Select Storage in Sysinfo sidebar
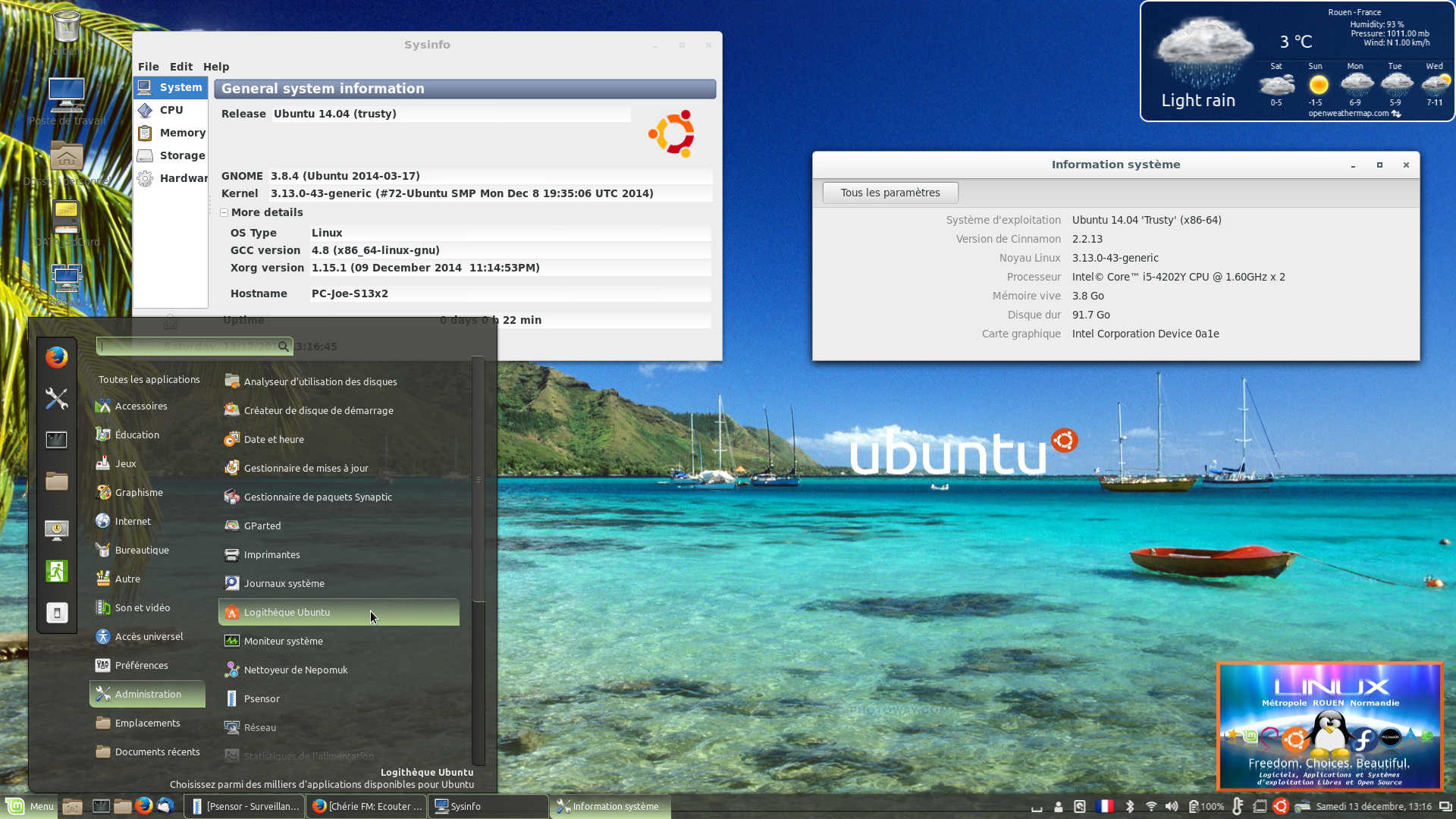The image size is (1456, 819). pos(171,155)
